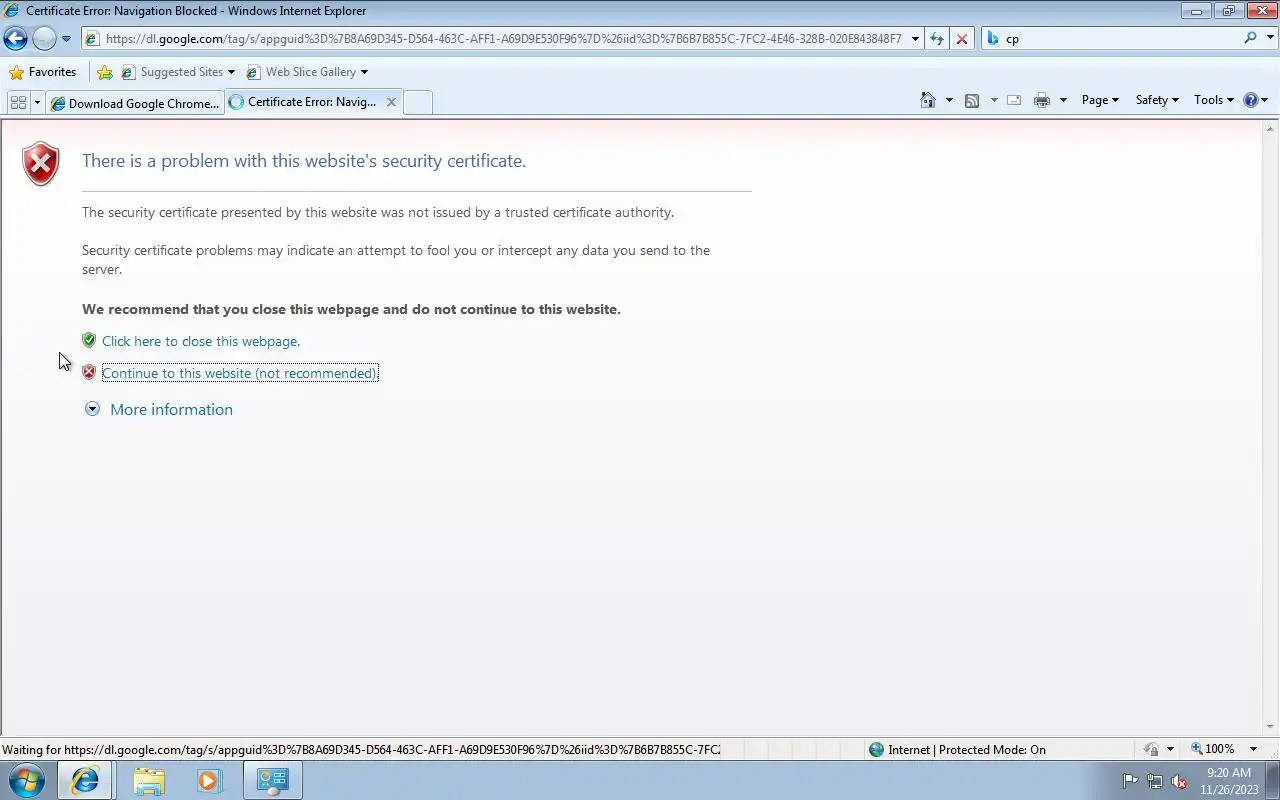Viewport: 1280px width, 800px height.
Task: Click the status bar privacy/popup icon
Action: (1151, 749)
